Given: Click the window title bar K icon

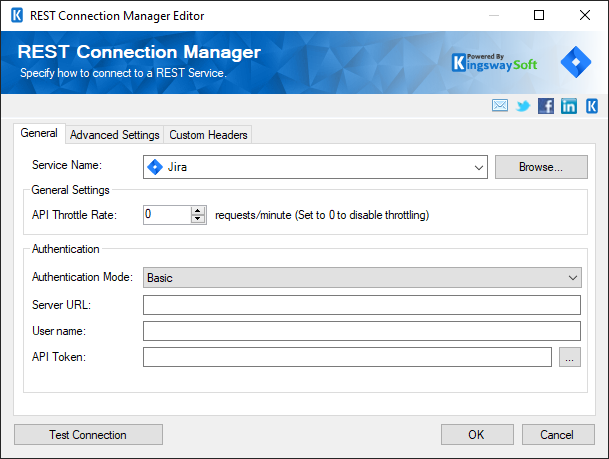Looking at the screenshot, I should tap(17, 16).
